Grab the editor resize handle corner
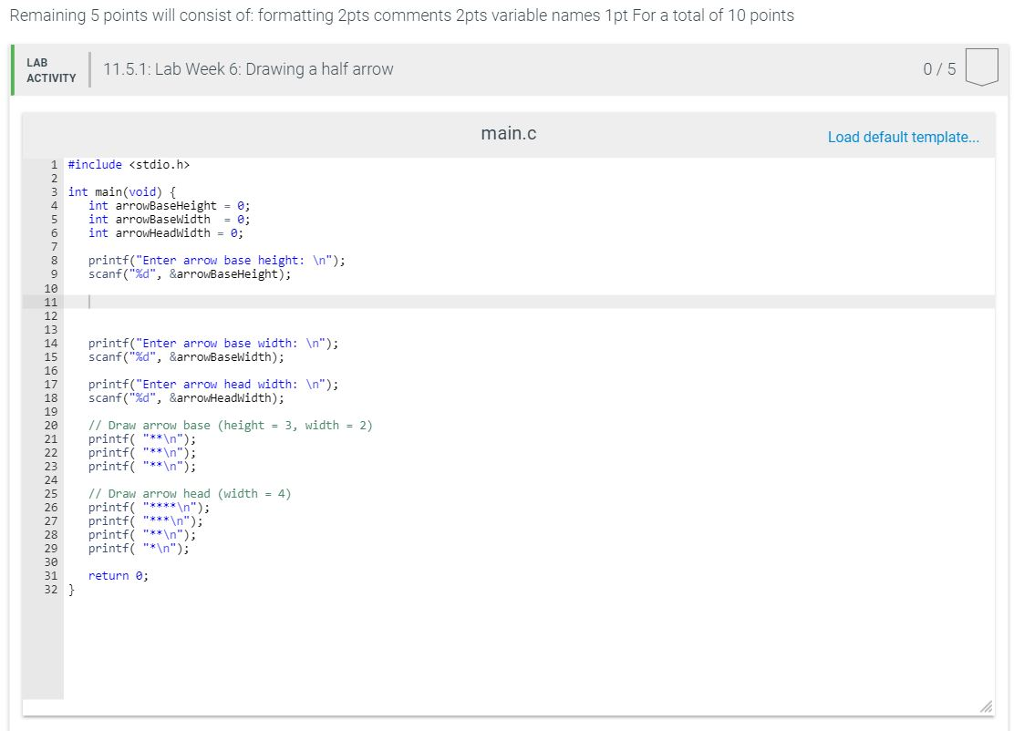This screenshot has width=1024, height=731. 986,707
